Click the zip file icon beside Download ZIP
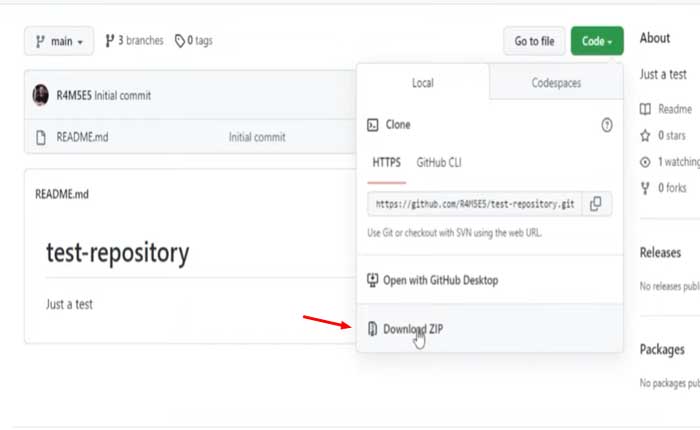The height and width of the screenshot is (430, 700). [372, 329]
